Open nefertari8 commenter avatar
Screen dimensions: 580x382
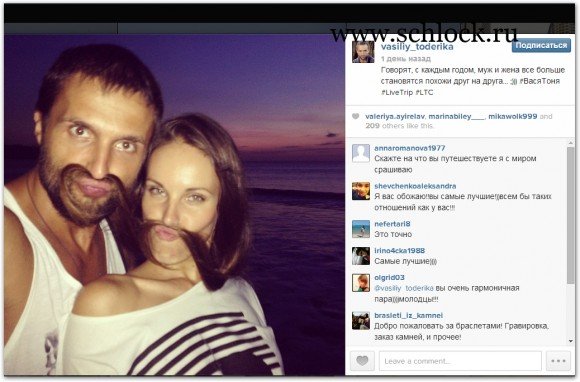click(x=361, y=229)
